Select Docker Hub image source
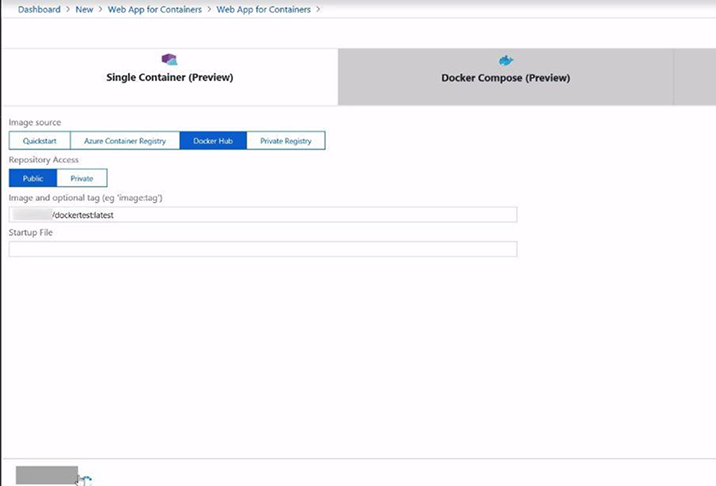The image size is (716, 486). [x=212, y=141]
